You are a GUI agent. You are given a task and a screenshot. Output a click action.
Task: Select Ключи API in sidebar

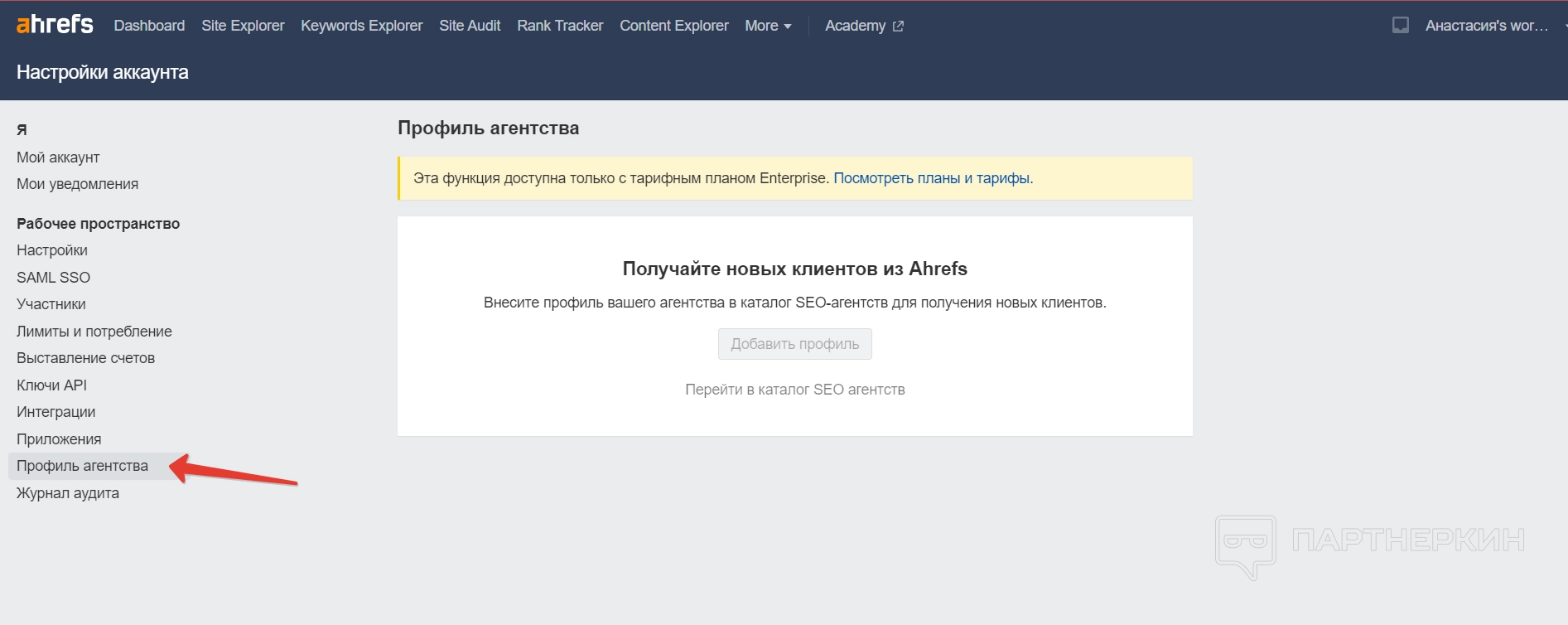pos(51,385)
